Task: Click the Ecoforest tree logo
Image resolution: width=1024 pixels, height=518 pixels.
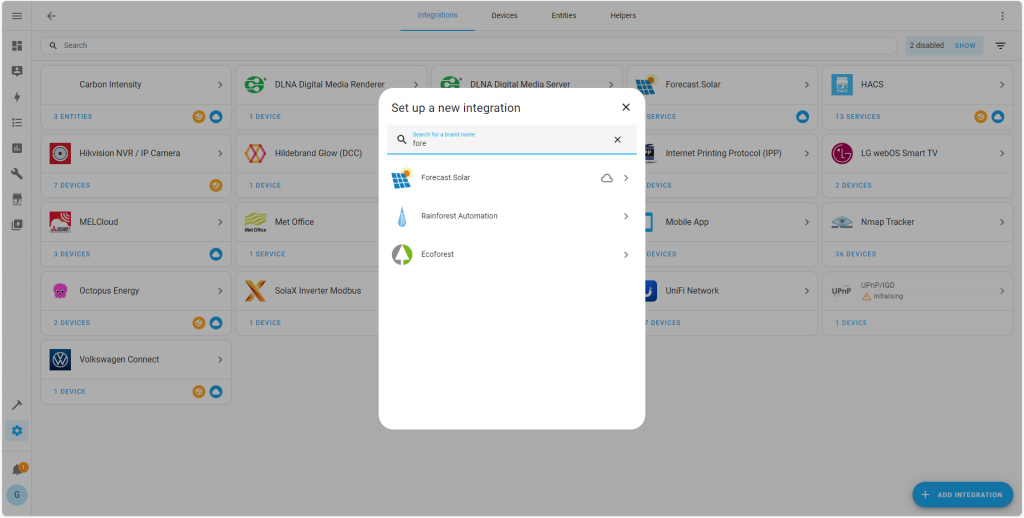Action: pos(402,255)
